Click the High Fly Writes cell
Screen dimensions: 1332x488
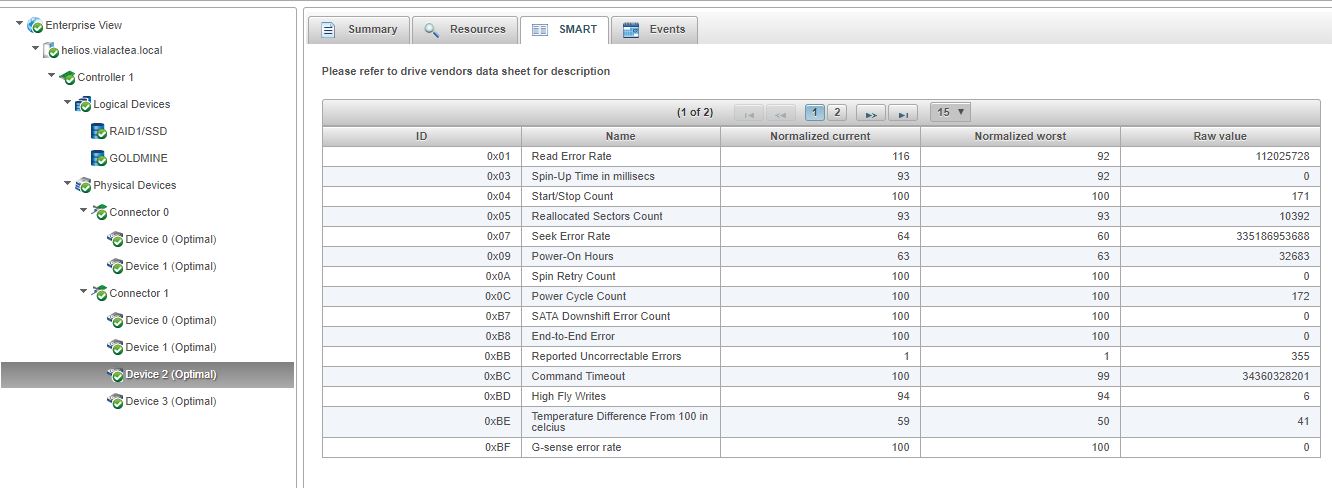coord(621,396)
